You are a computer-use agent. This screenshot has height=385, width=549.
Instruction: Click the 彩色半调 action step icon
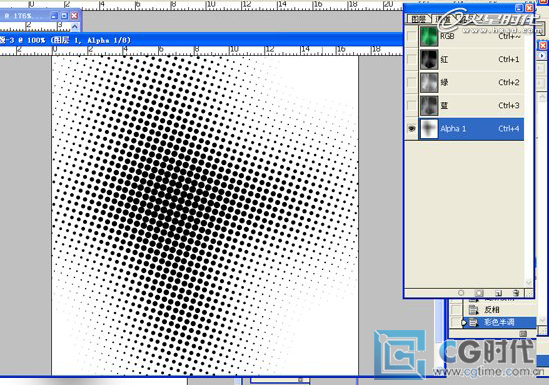tap(473, 322)
